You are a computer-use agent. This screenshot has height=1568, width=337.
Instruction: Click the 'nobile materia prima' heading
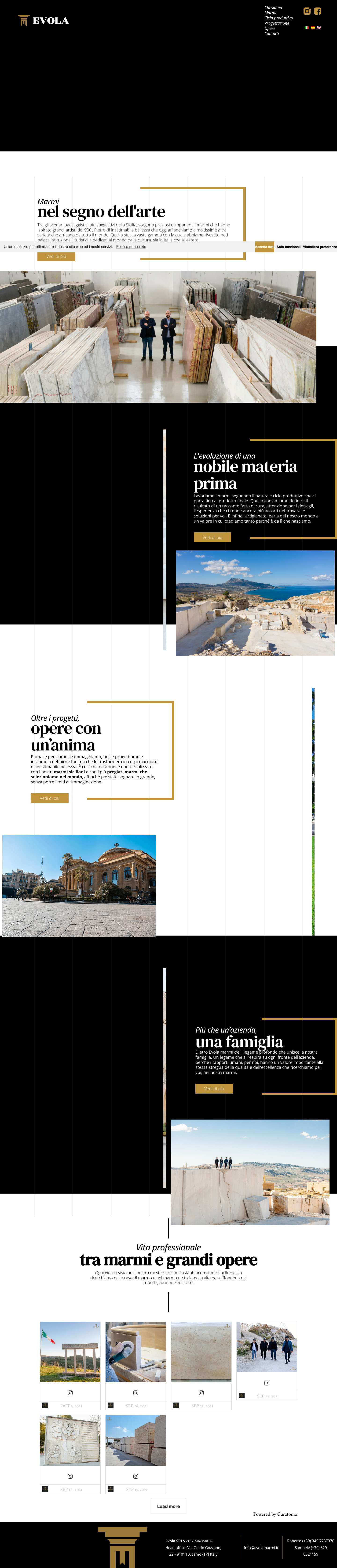(245, 475)
